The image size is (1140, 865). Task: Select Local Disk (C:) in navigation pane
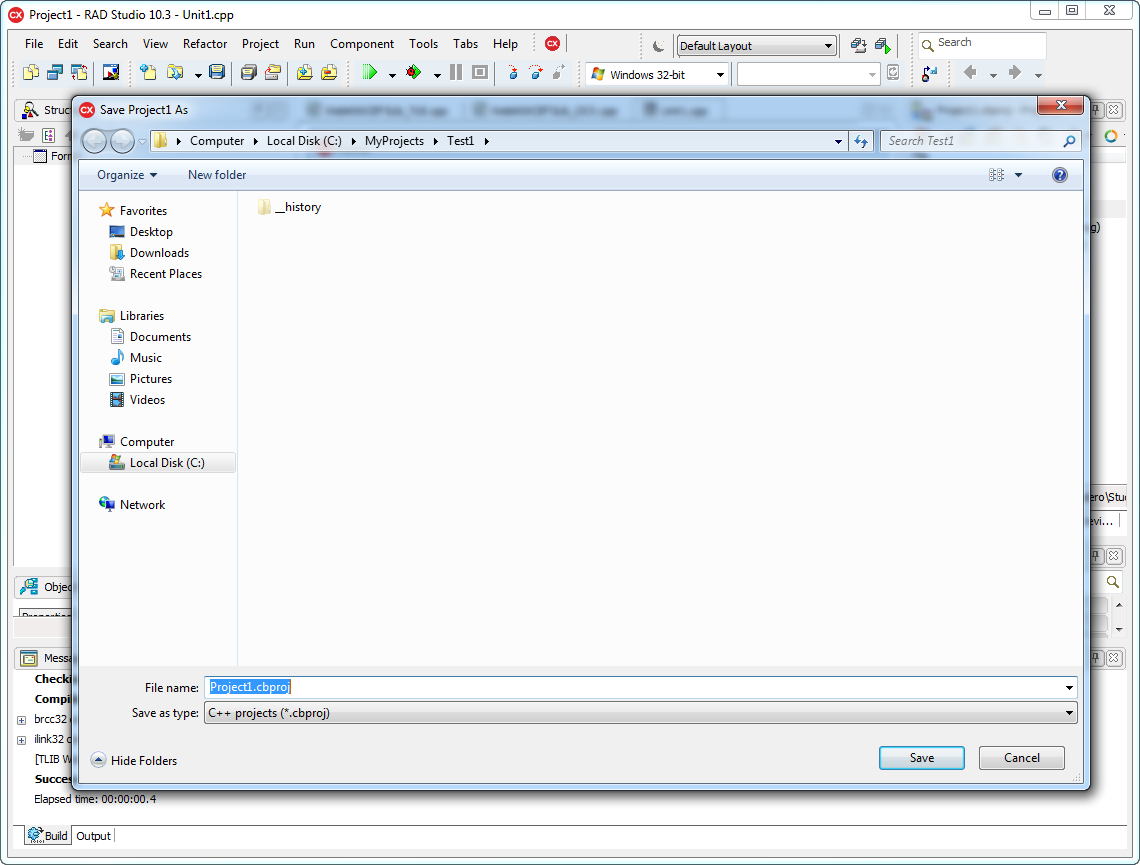(158, 463)
